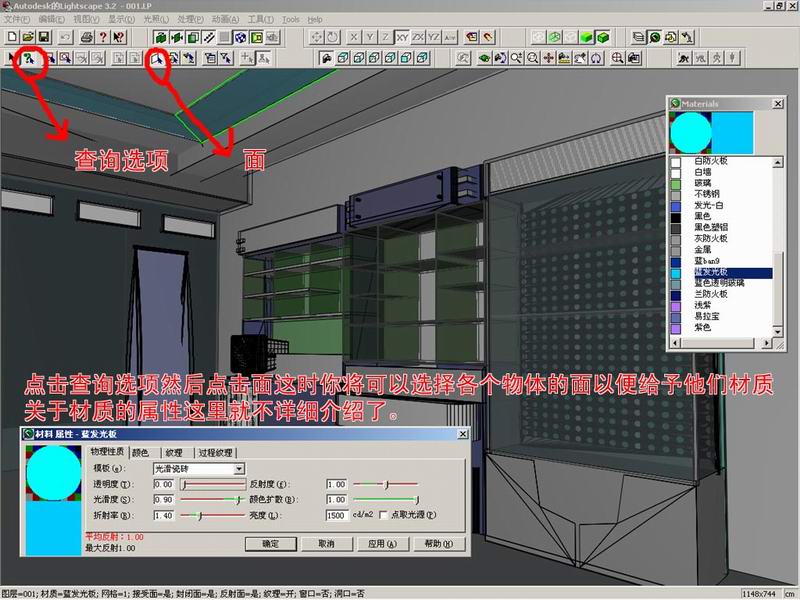Click the dotted diagonal line toolbar icon
Image resolution: width=800 pixels, height=600 pixels.
[x=209, y=37]
